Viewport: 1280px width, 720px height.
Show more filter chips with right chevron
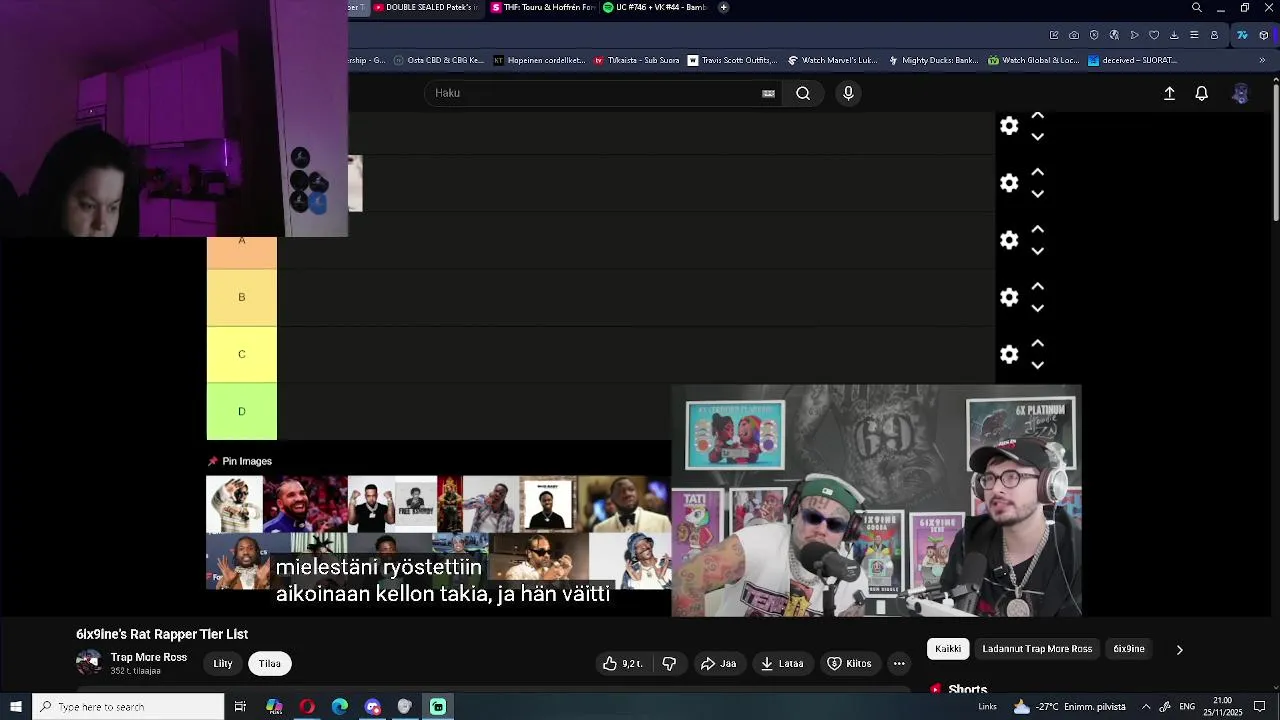pyautogui.click(x=1179, y=649)
